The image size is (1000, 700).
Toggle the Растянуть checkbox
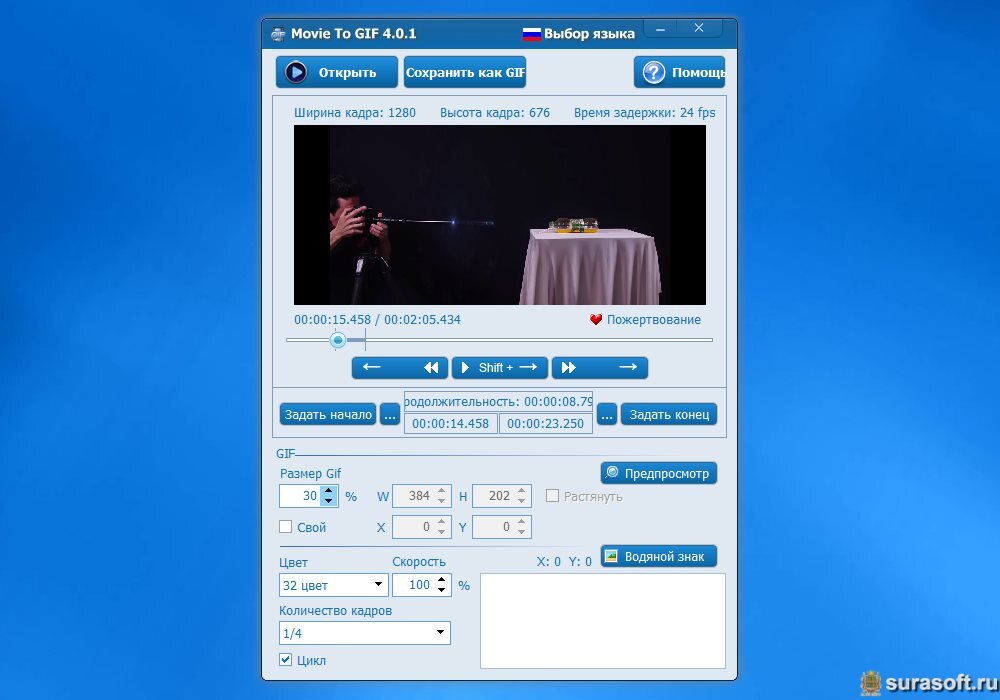click(552, 495)
